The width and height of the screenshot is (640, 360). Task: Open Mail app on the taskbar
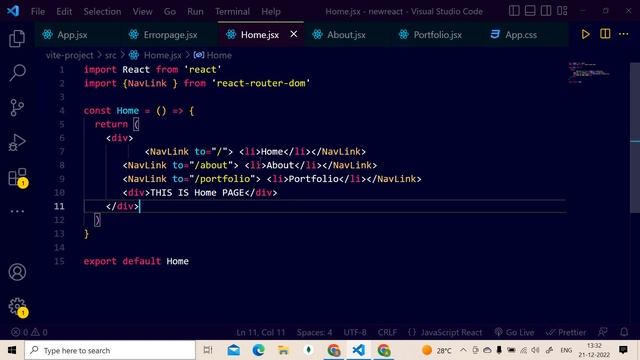(233, 350)
